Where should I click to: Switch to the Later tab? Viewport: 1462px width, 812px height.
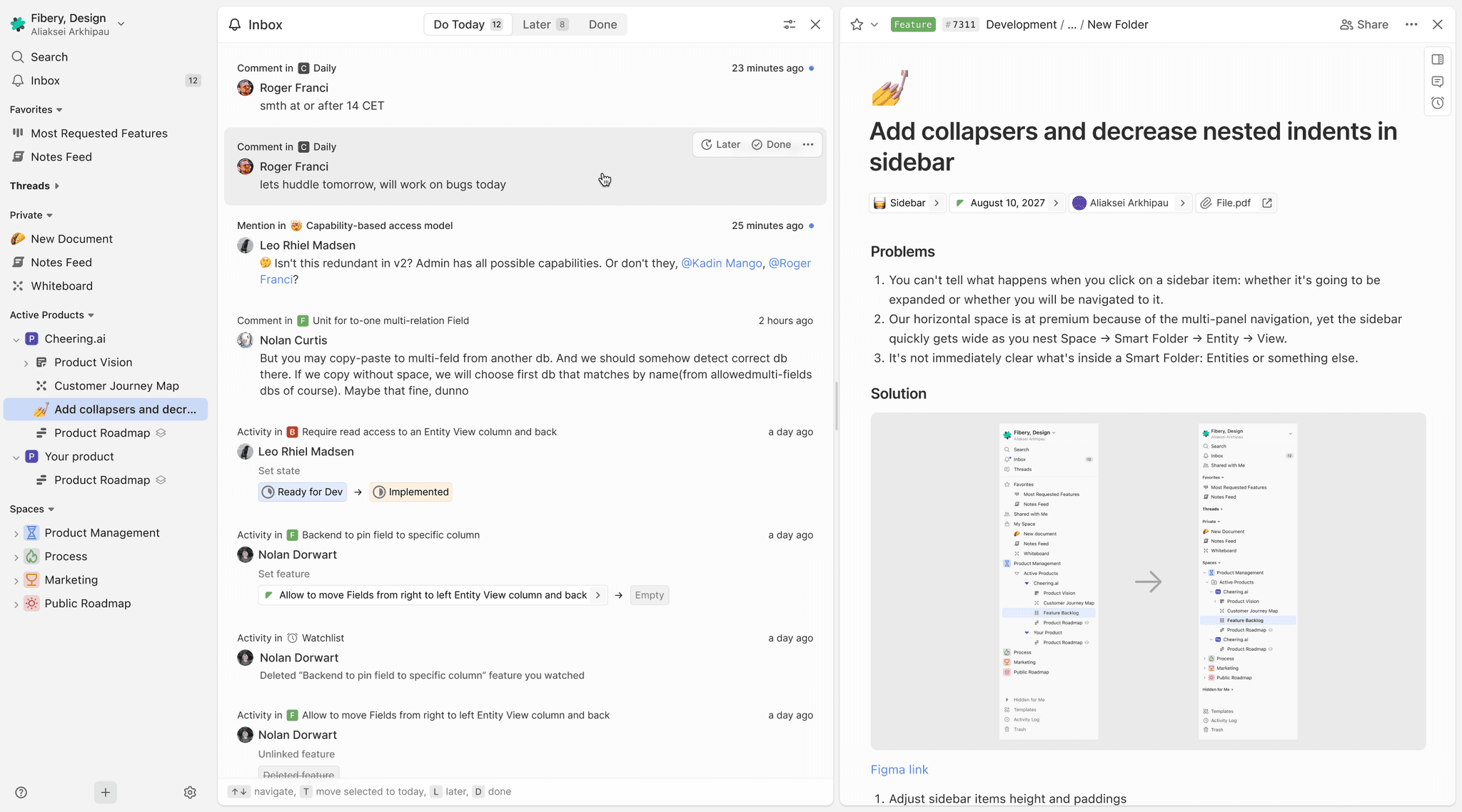pyautogui.click(x=545, y=24)
